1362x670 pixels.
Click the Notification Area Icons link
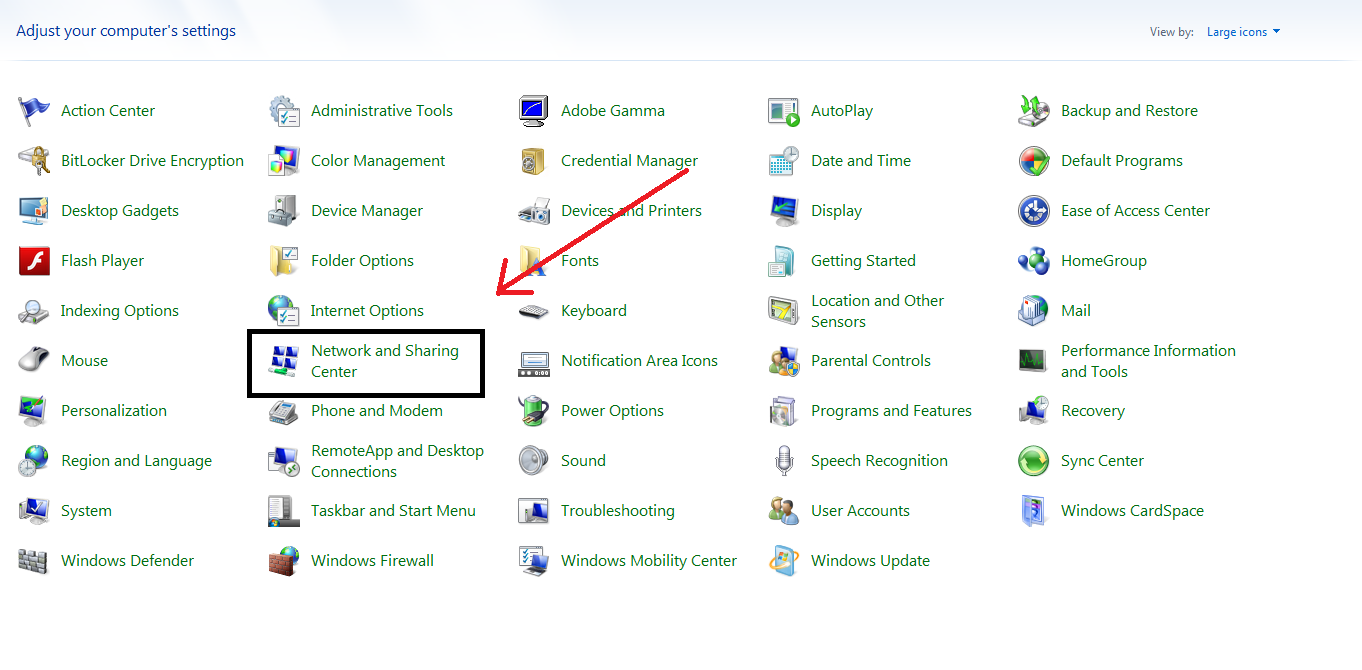click(x=639, y=361)
